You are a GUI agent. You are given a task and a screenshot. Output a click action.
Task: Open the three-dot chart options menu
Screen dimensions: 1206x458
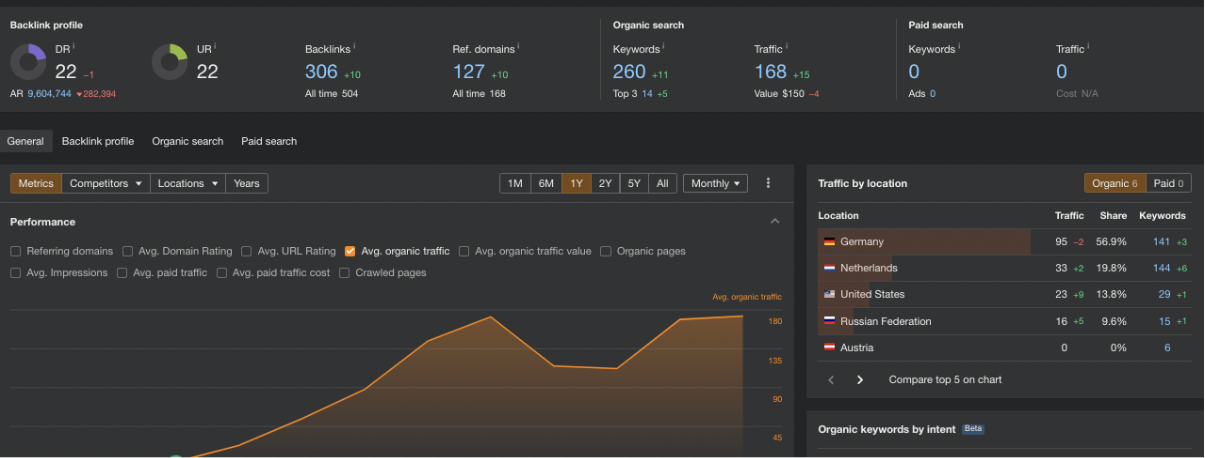pos(768,183)
